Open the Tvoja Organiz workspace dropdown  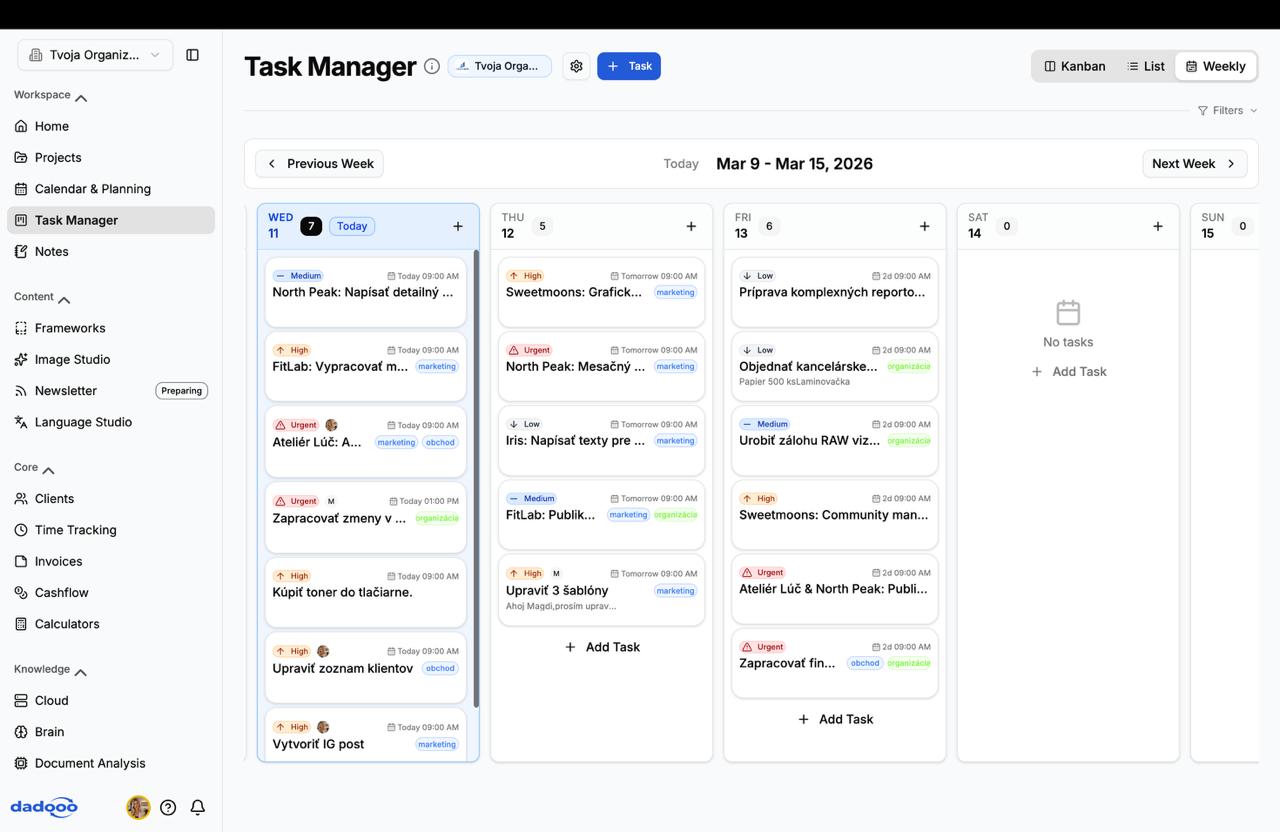[94, 55]
